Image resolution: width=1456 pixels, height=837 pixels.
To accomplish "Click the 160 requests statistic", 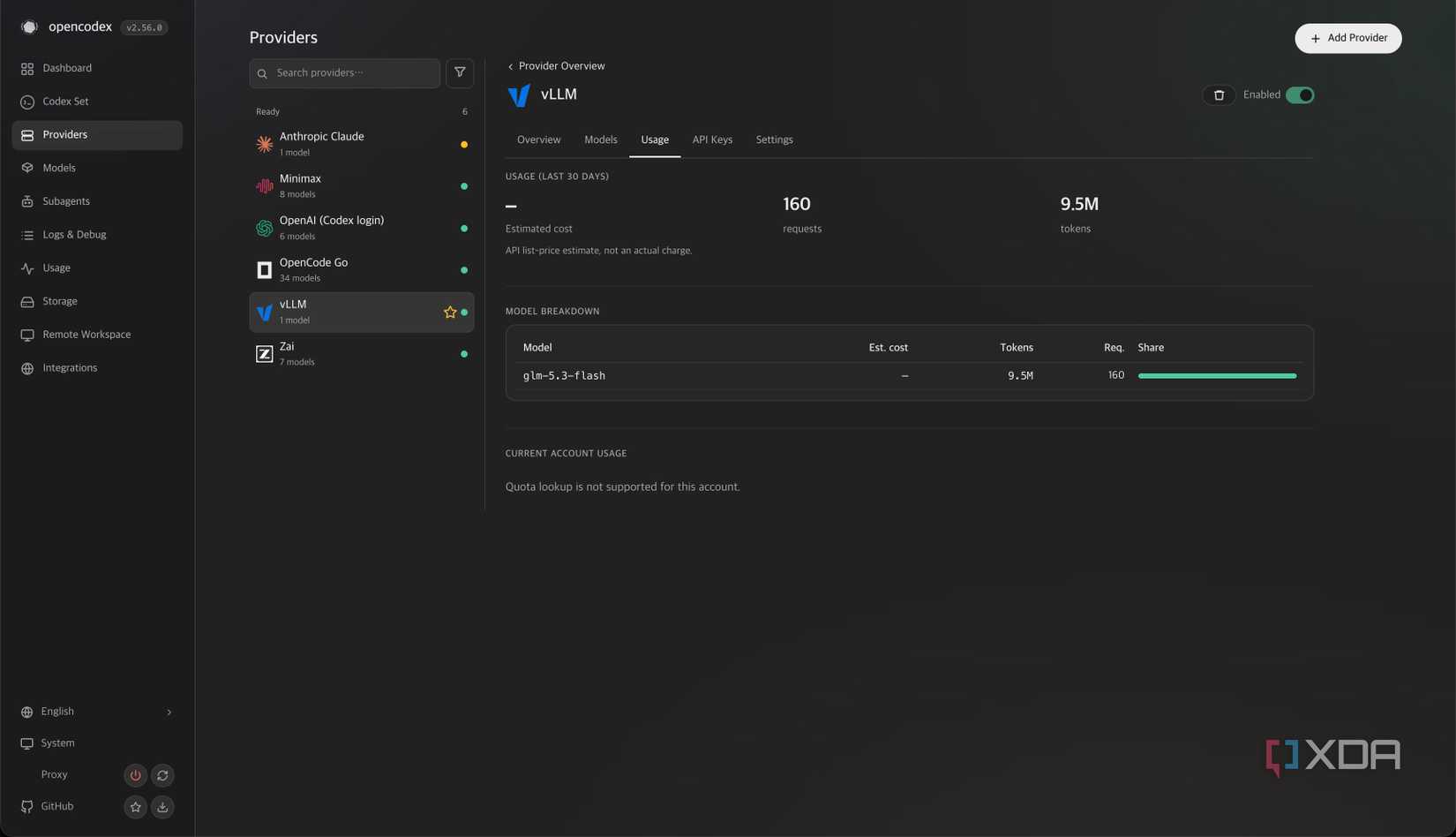I will pos(802,215).
